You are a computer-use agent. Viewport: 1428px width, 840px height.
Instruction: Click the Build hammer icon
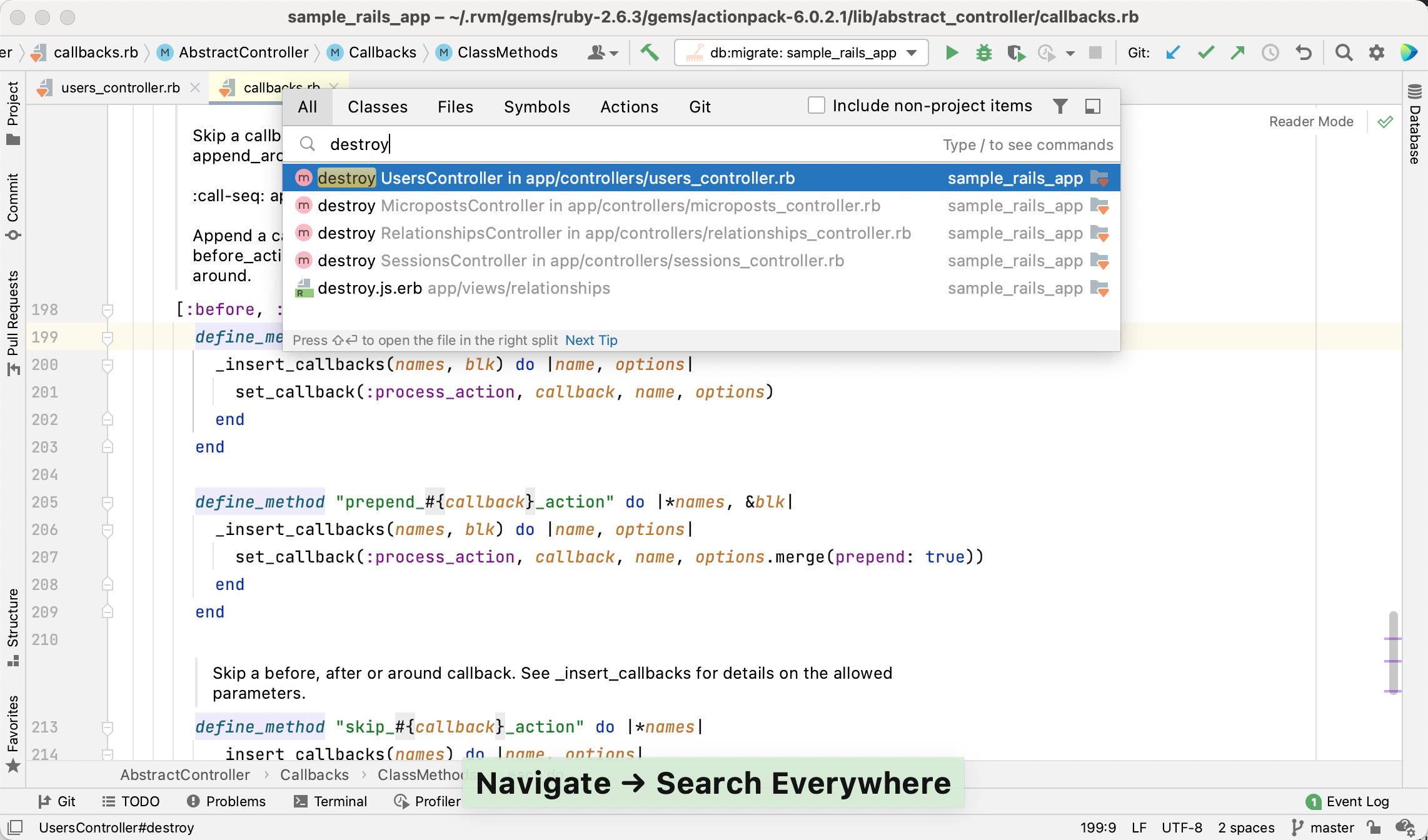(650, 52)
